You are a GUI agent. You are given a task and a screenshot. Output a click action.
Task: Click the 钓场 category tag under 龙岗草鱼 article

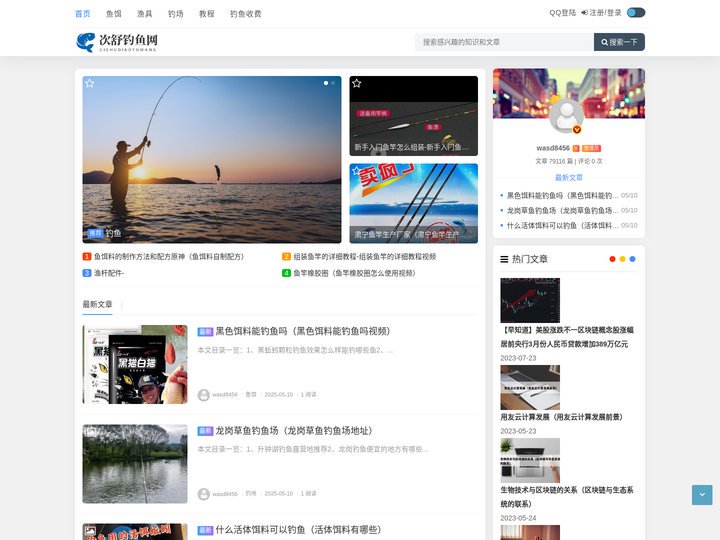[x=251, y=494]
